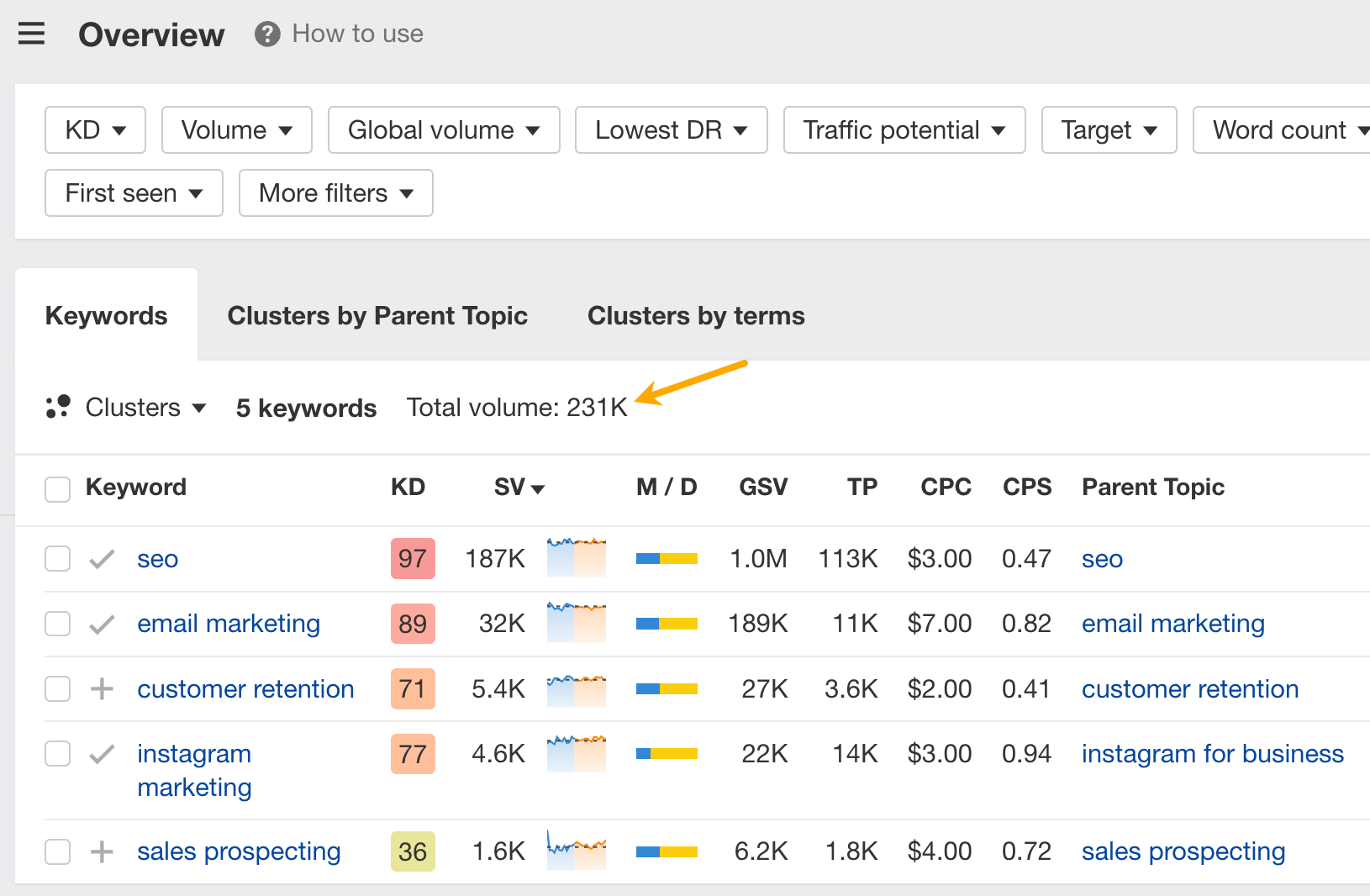Click the checkmark next to email marketing
The width and height of the screenshot is (1370, 896).
[101, 624]
